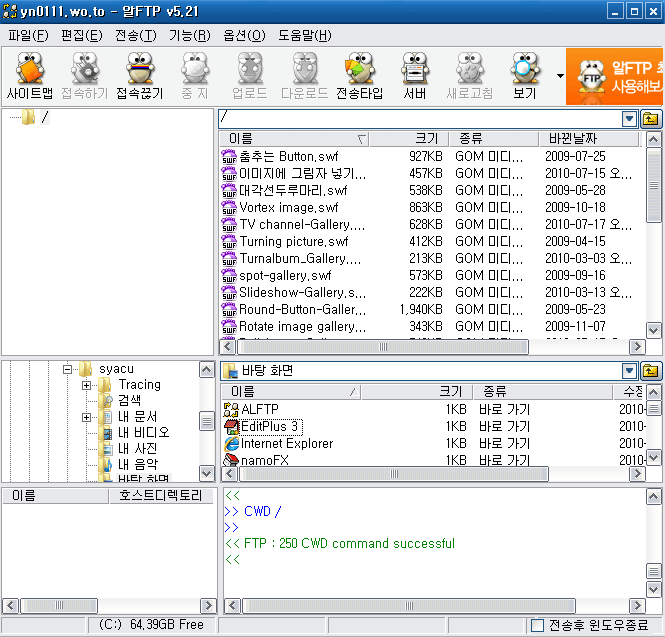Image resolution: width=665 pixels, height=637 pixels.
Task: Open the 전송타입 transfer type tool
Action: point(359,77)
